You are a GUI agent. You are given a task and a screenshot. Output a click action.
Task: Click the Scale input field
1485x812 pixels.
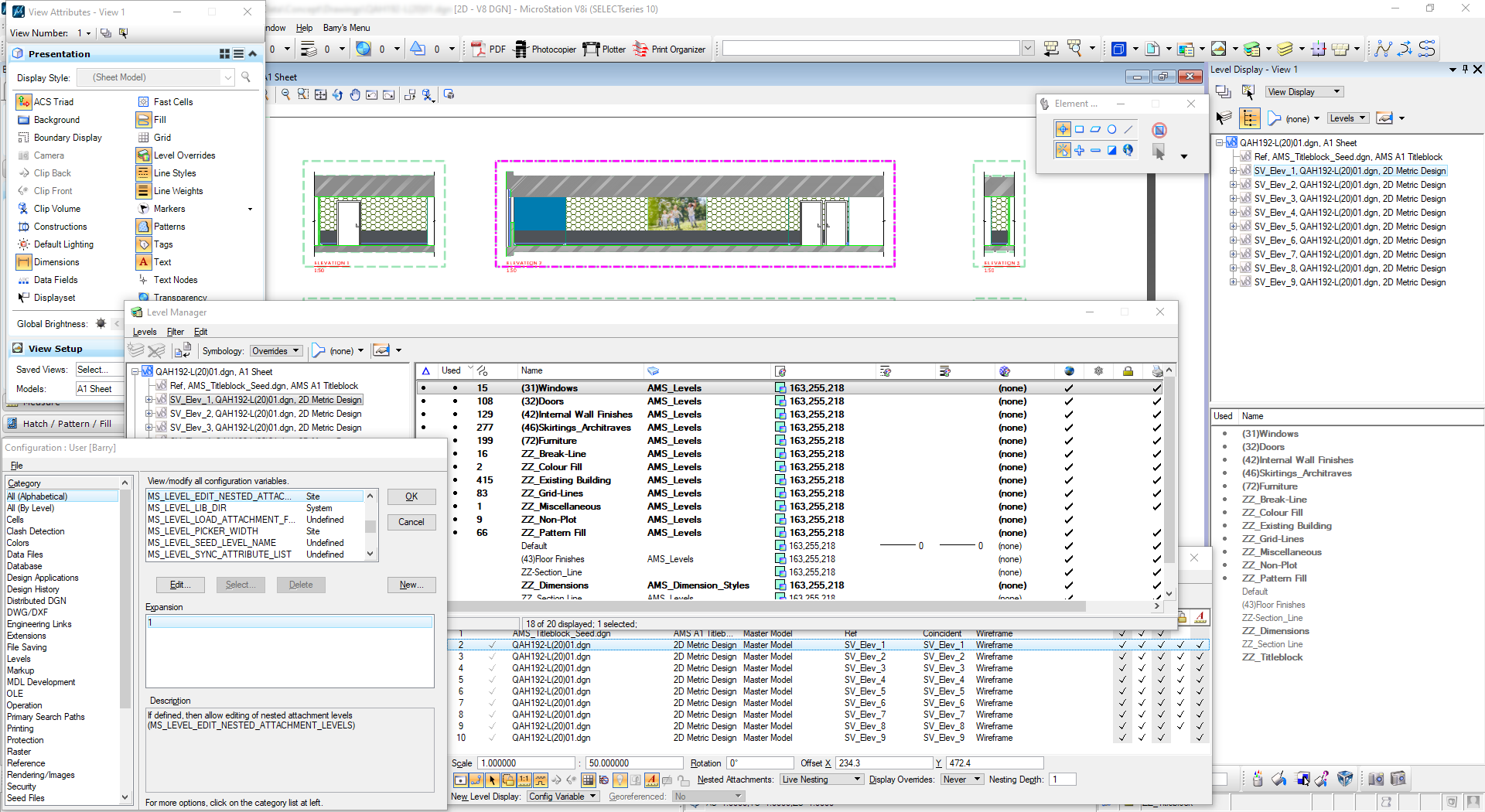click(526, 763)
